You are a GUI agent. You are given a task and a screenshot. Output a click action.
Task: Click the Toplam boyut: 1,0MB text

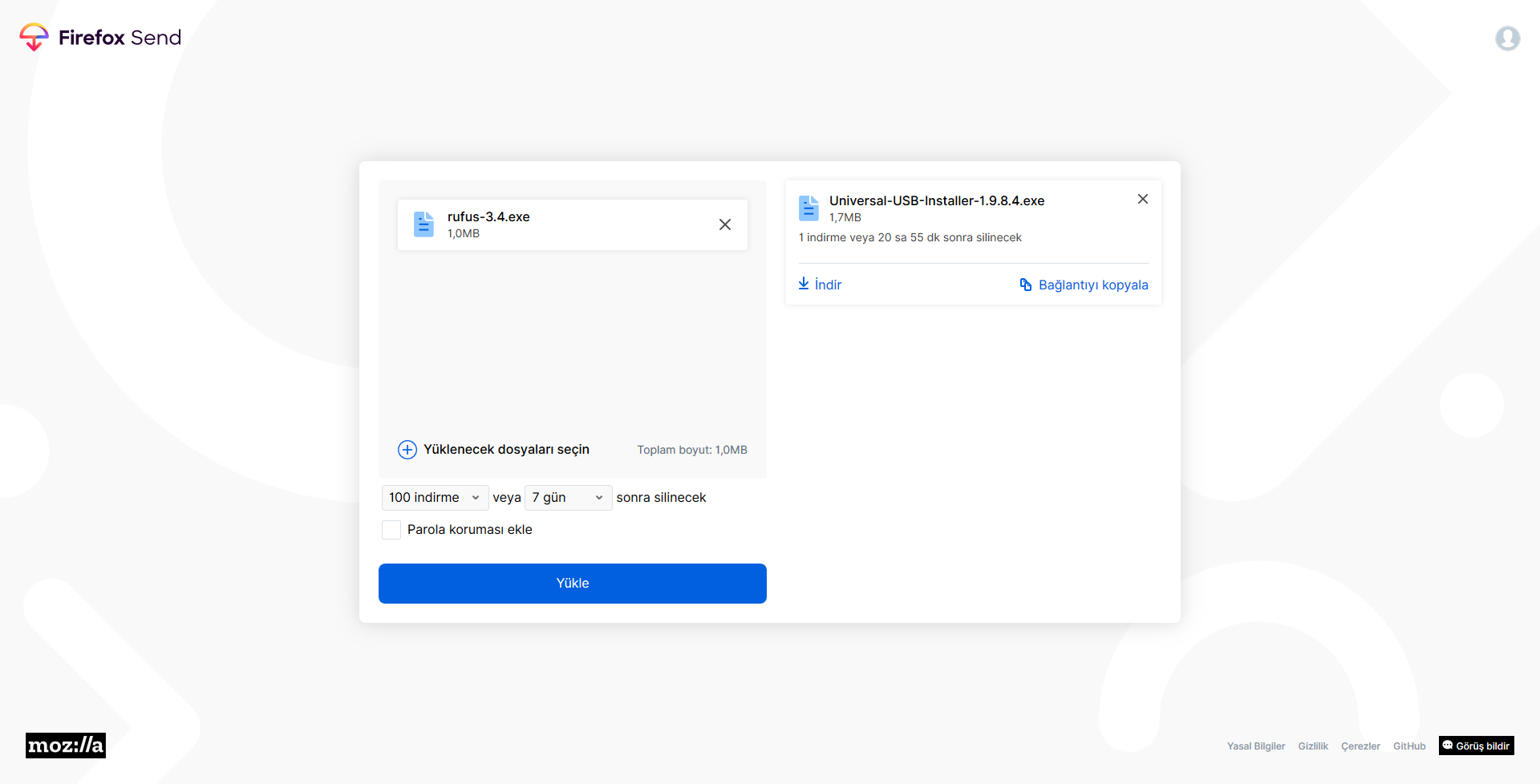pyautogui.click(x=692, y=450)
